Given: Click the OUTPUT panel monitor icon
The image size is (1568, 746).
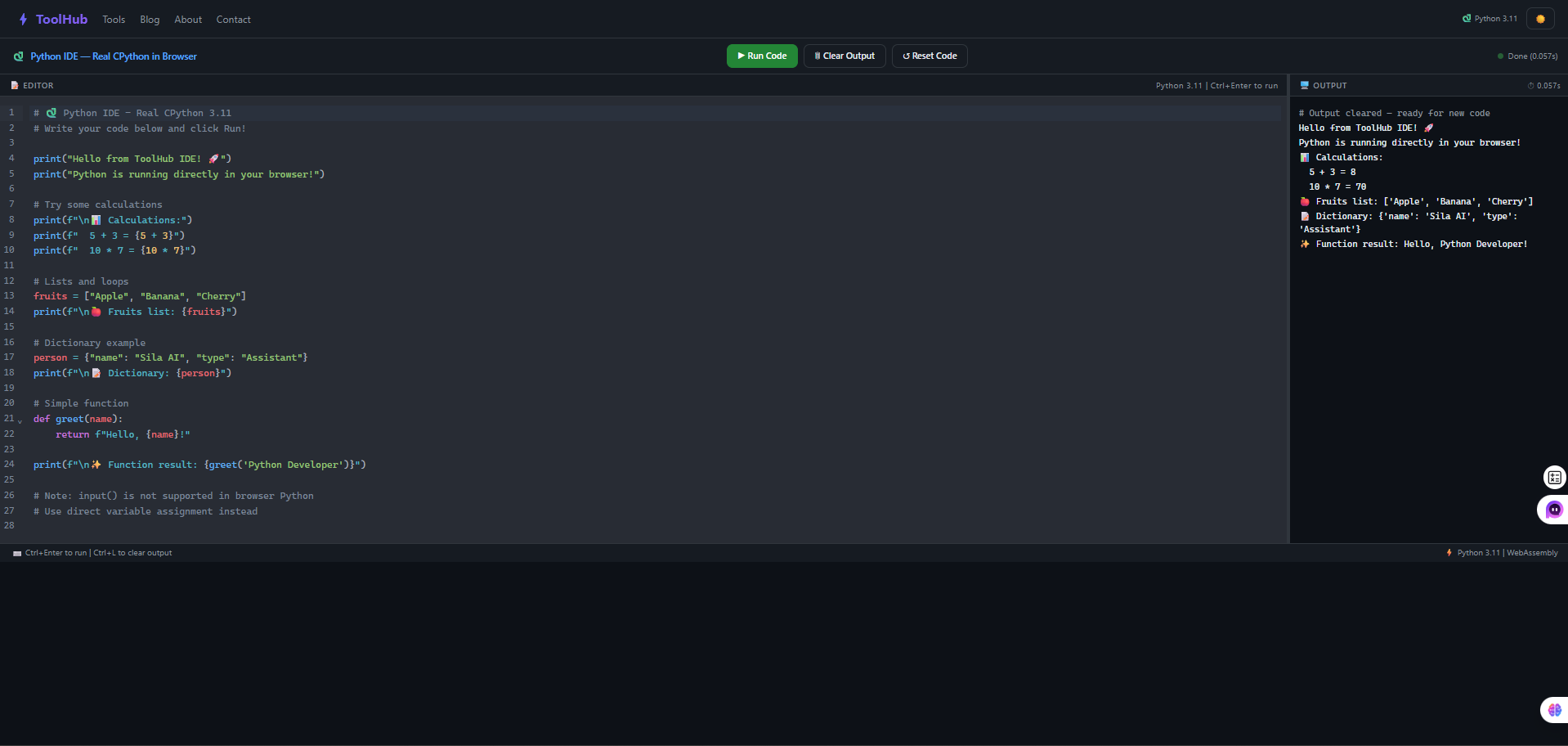Looking at the screenshot, I should point(1305,85).
